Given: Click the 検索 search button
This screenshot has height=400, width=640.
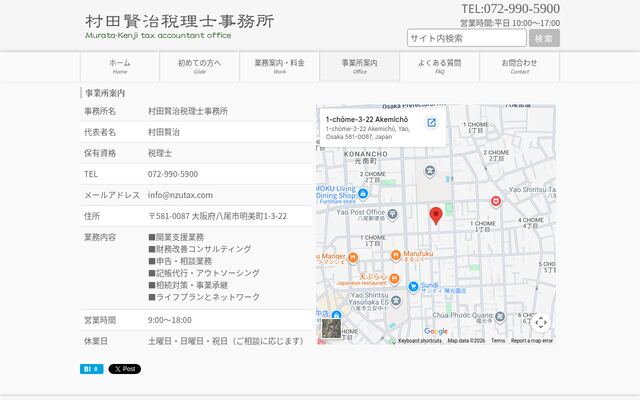Looking at the screenshot, I should point(544,38).
